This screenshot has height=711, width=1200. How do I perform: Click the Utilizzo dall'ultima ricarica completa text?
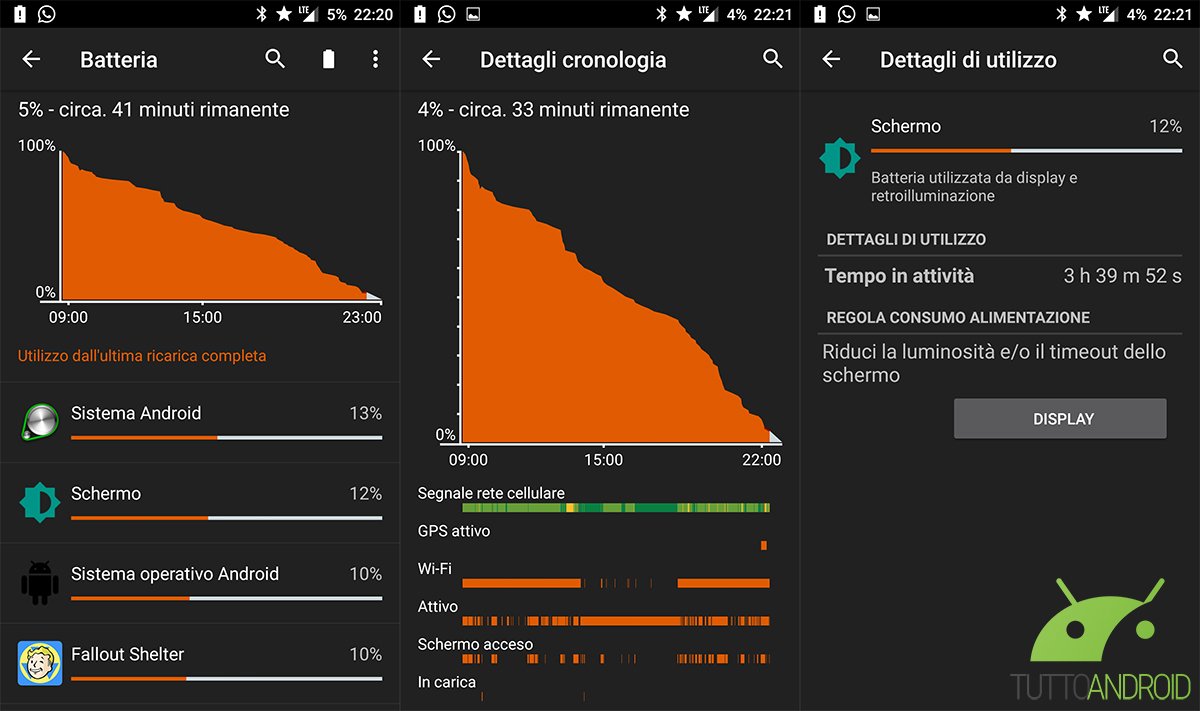(x=142, y=356)
